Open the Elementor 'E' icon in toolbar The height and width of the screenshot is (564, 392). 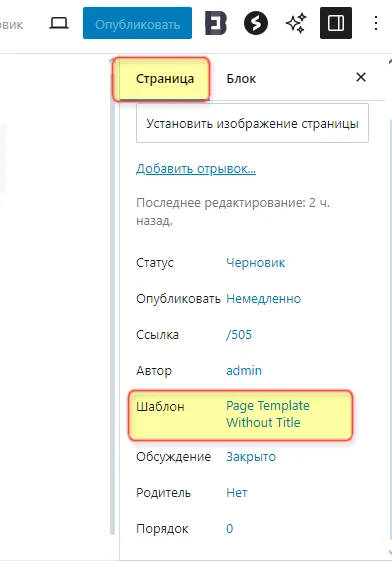click(x=216, y=23)
